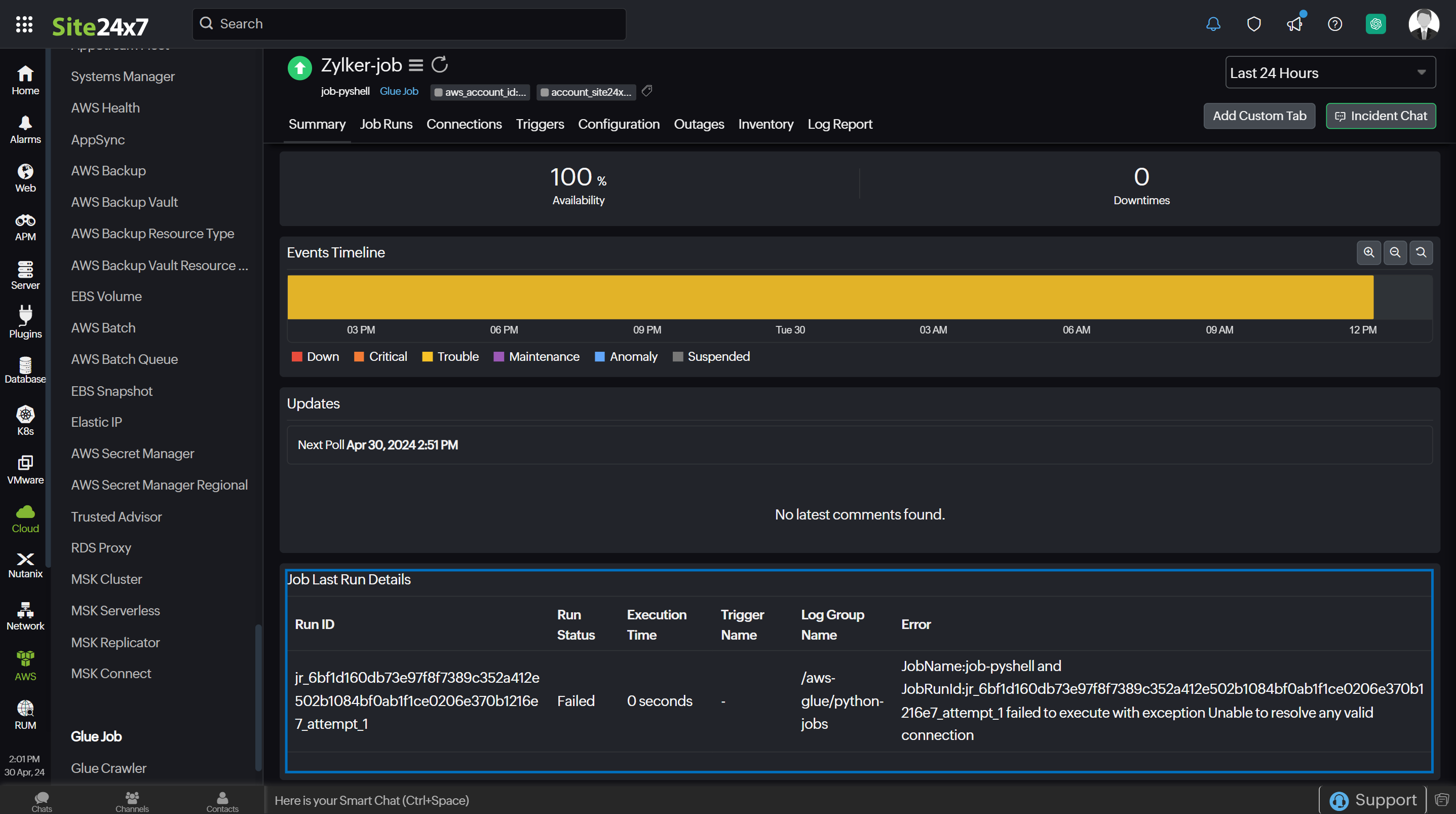Click the refresh icon beside Zylker-job

440,65
